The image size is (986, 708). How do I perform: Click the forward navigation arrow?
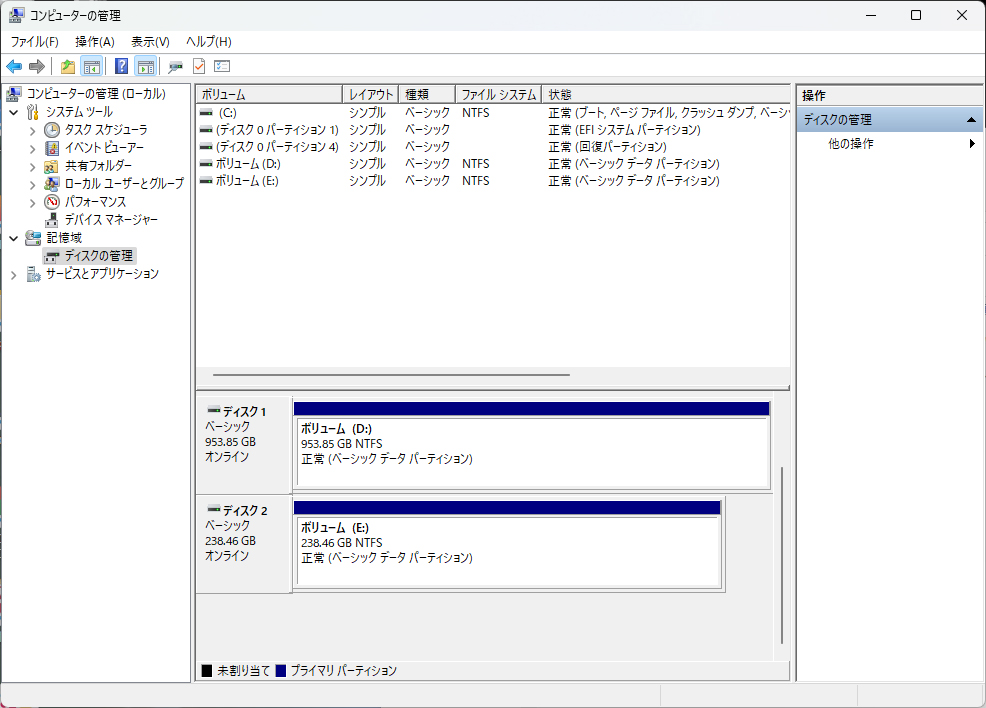pos(37,66)
